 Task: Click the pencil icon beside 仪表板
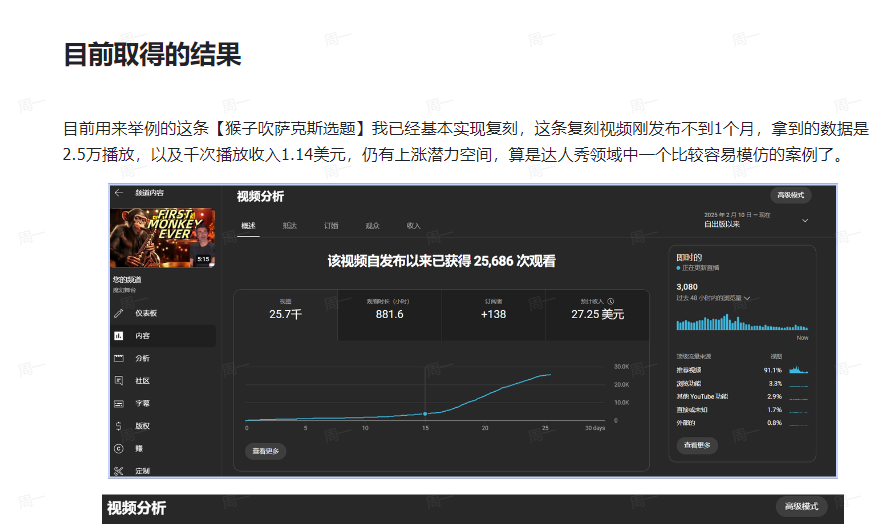tap(118, 313)
